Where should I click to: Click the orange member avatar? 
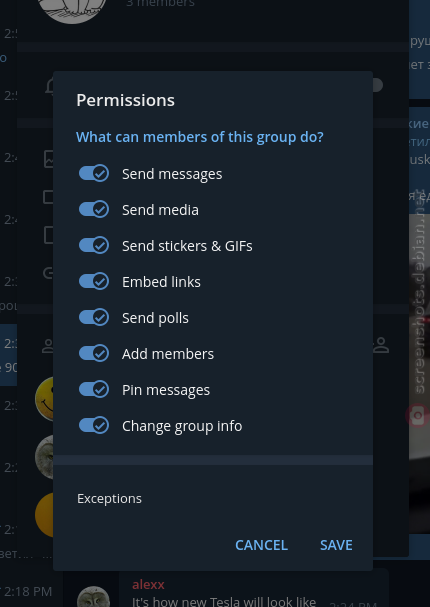pyautogui.click(x=44, y=515)
